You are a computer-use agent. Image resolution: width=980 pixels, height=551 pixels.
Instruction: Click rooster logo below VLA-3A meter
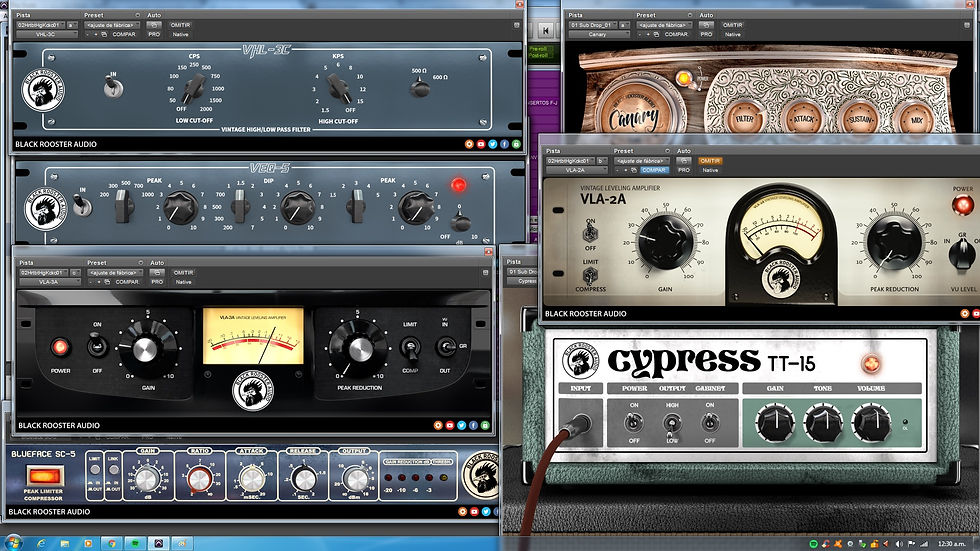(x=252, y=390)
